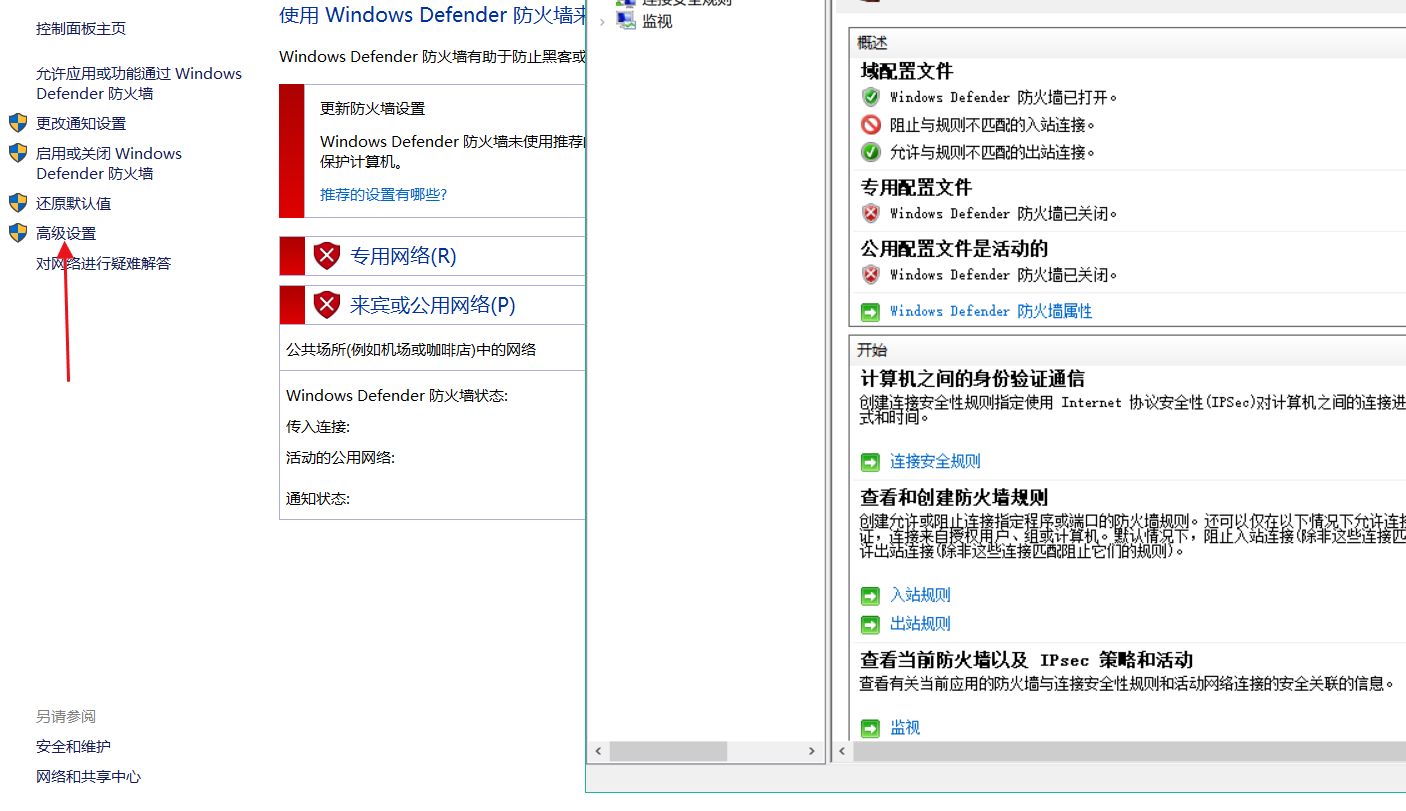Select 域配置文件 heading text
Viewport: 1406px width, 811px height.
907,71
